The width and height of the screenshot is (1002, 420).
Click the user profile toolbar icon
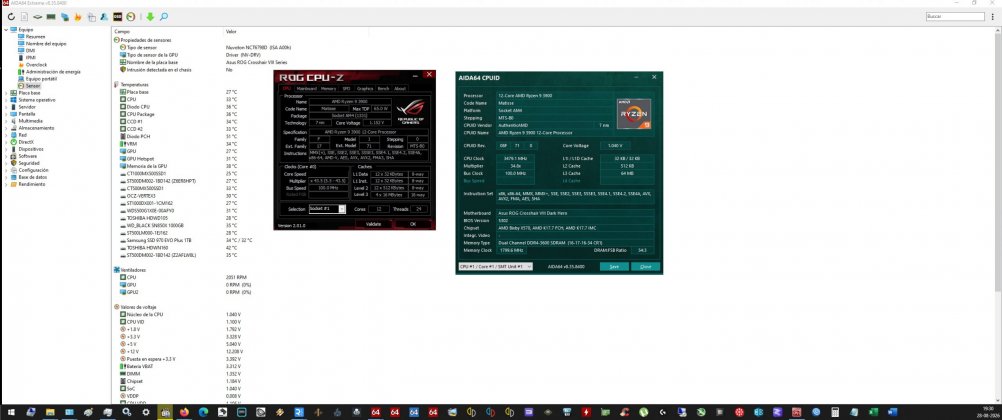pyautogui.click(x=104, y=17)
